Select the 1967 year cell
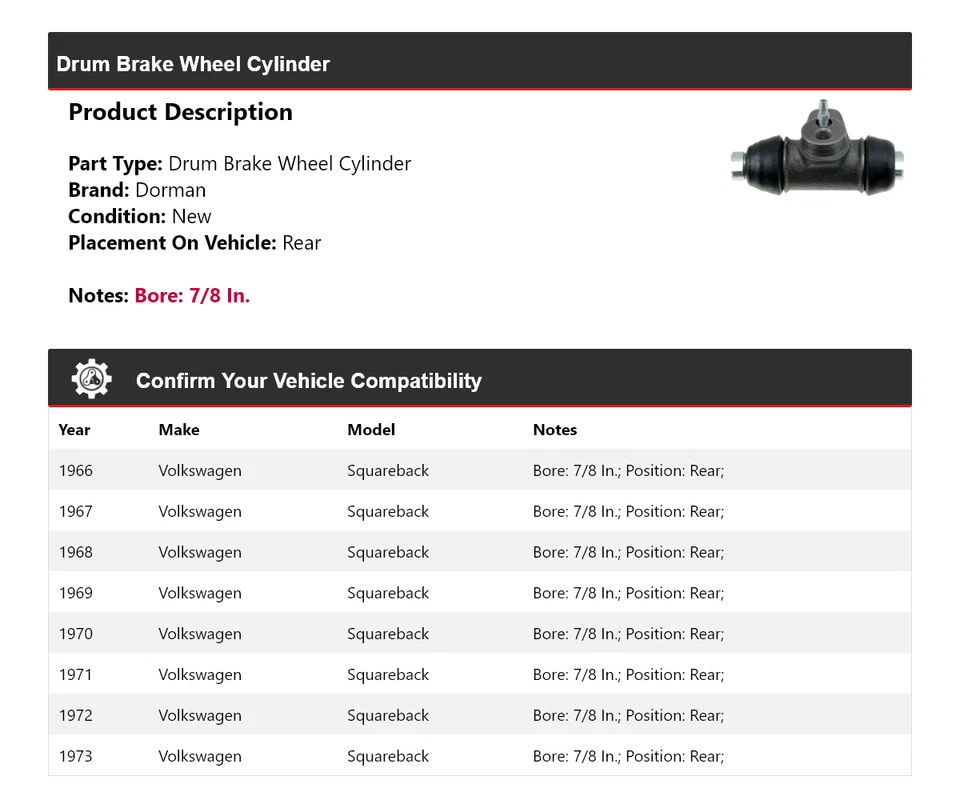This screenshot has height=808, width=960. tap(76, 512)
